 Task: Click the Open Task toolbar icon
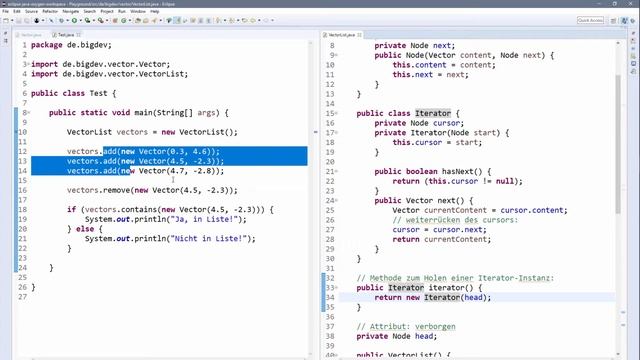click(146, 20)
